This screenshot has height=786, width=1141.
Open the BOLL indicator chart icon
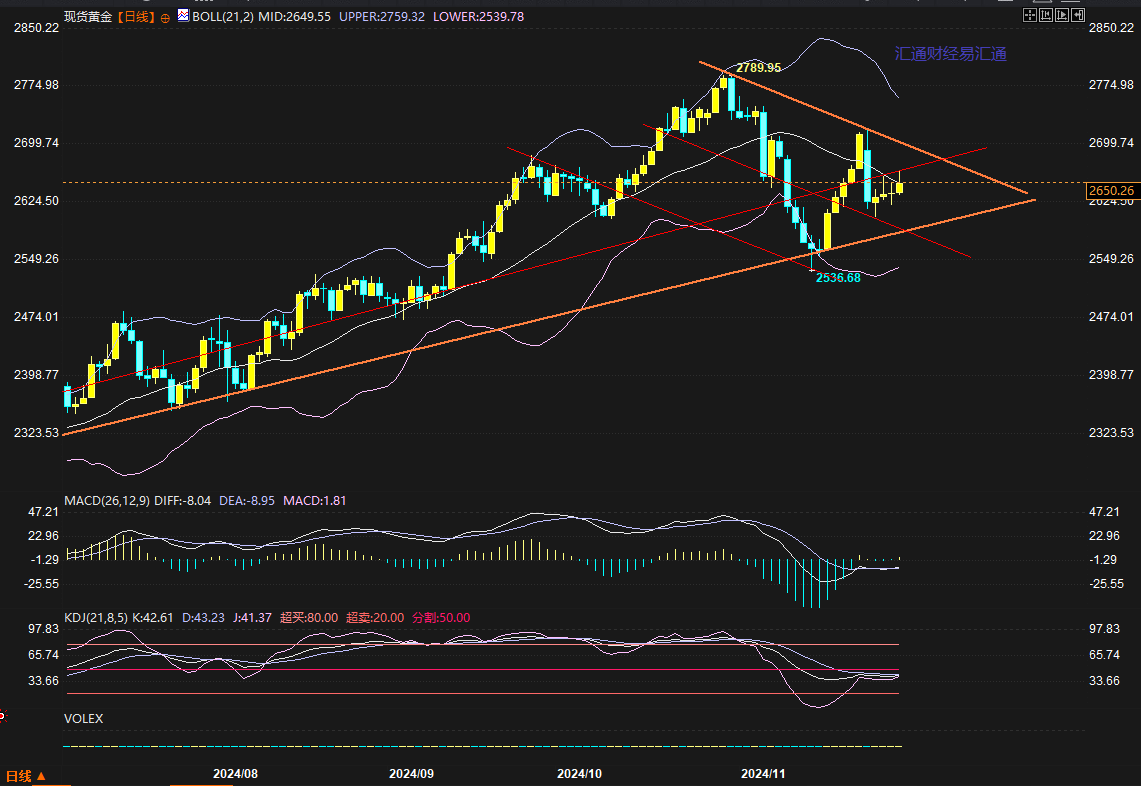point(183,15)
